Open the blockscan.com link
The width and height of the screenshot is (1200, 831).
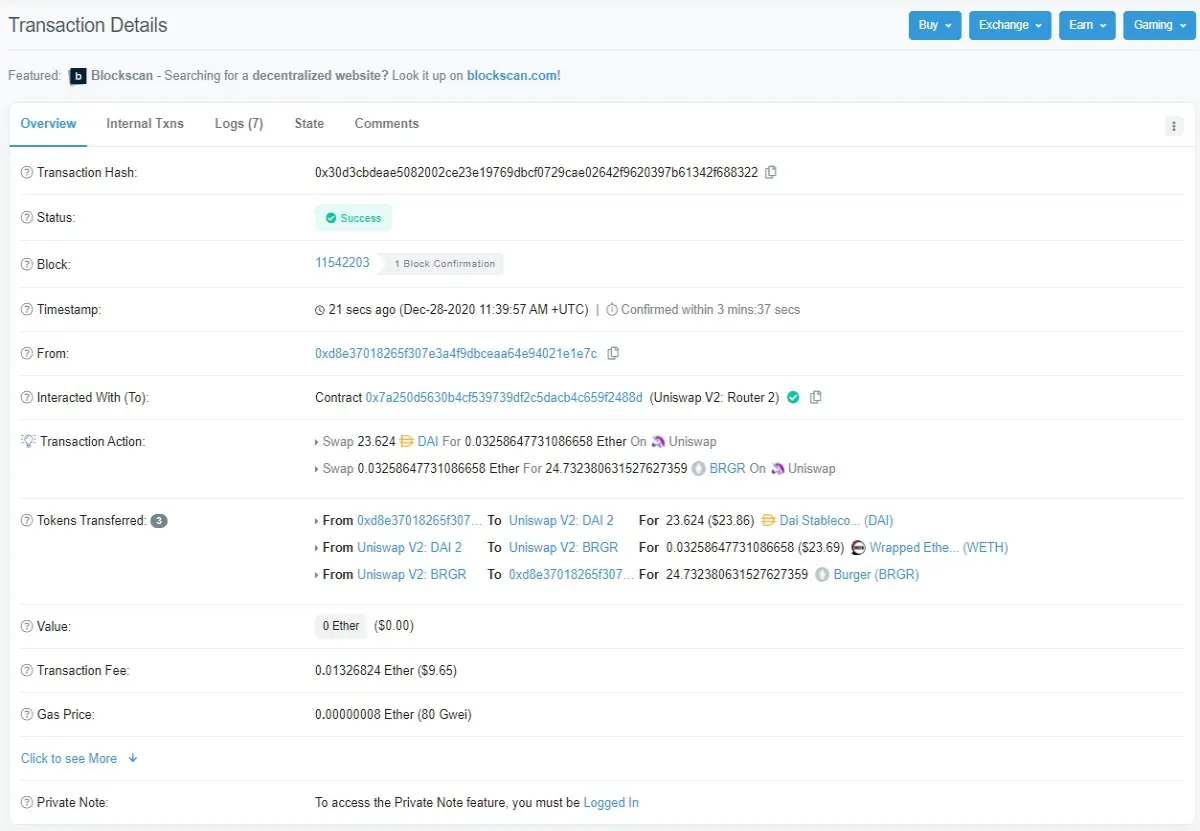(514, 76)
